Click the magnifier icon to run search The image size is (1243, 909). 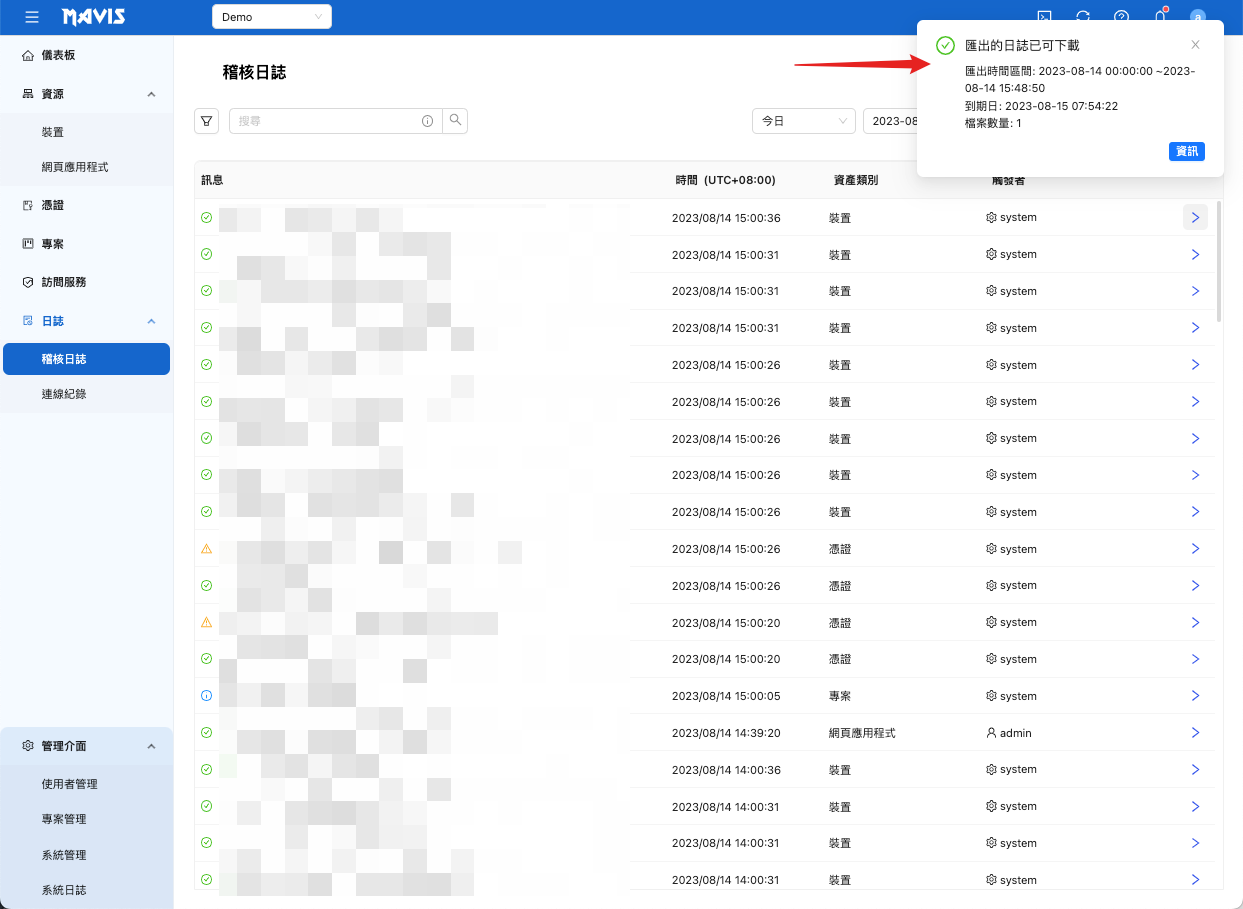tap(455, 119)
